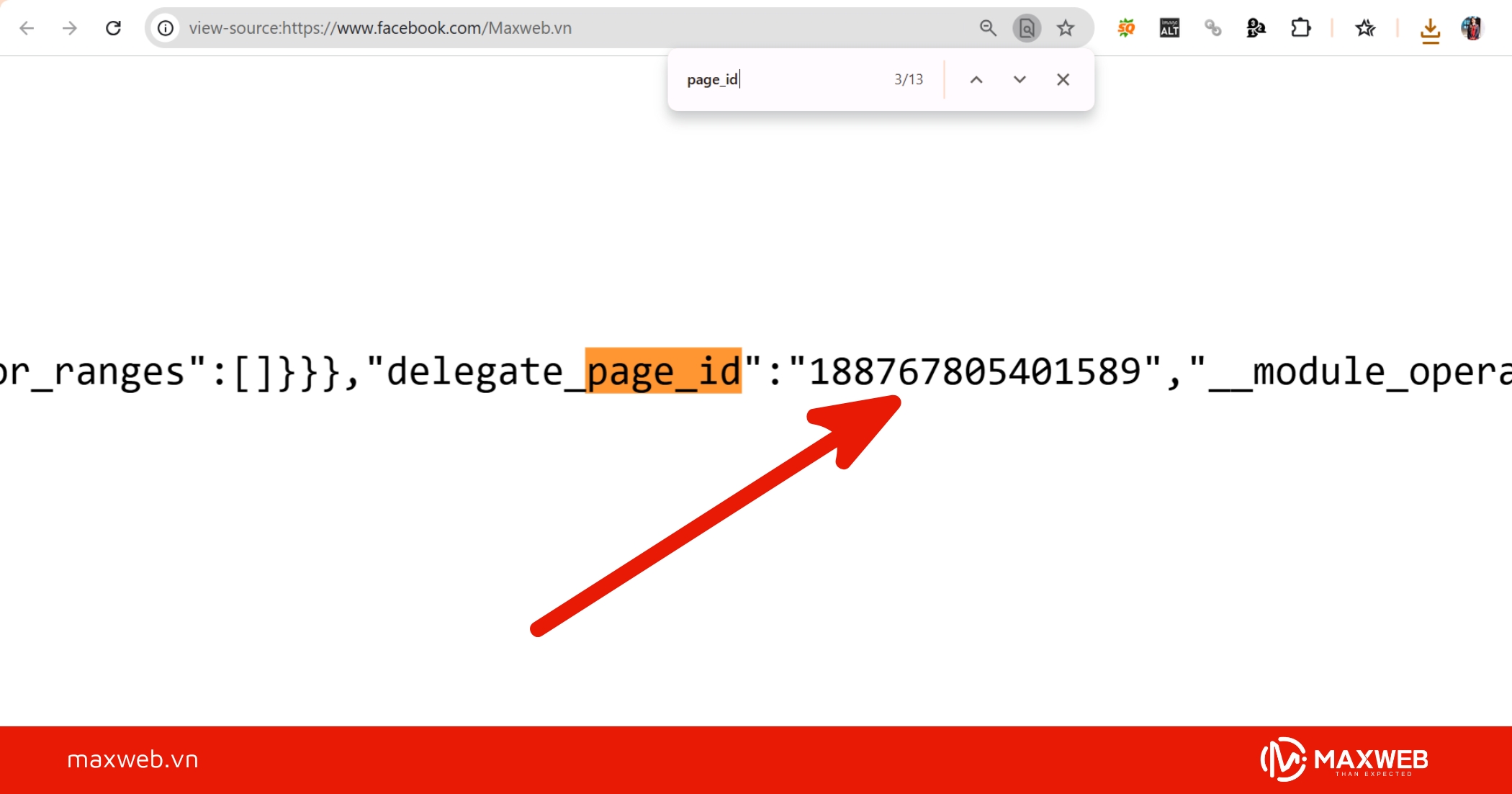
Task: Click the zoom magnifier icon in address bar
Action: pyautogui.click(x=988, y=28)
